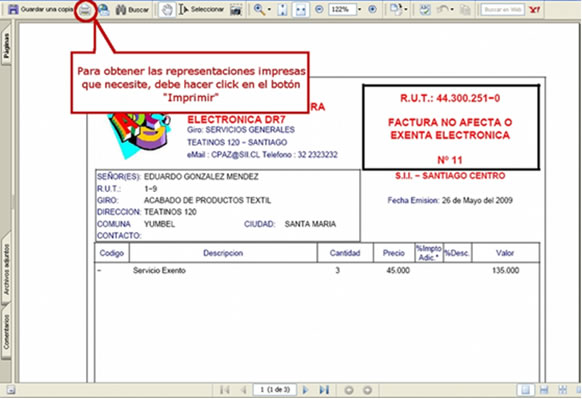582x399 pixels.
Task: Click the text 'R.U.T.: 44.300.251-0'
Action: [450, 98]
